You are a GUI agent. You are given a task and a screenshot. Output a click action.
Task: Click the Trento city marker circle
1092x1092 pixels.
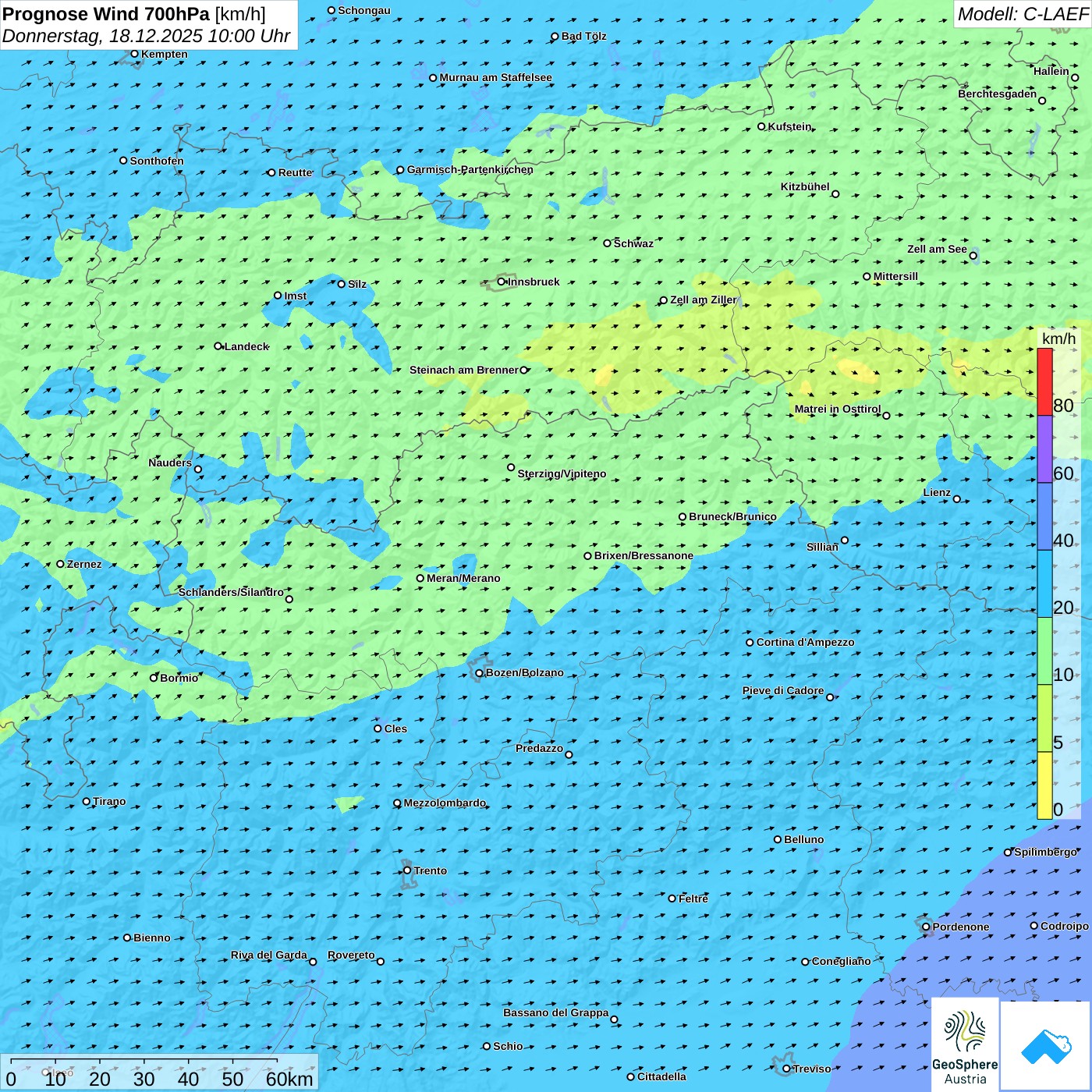[x=407, y=870]
